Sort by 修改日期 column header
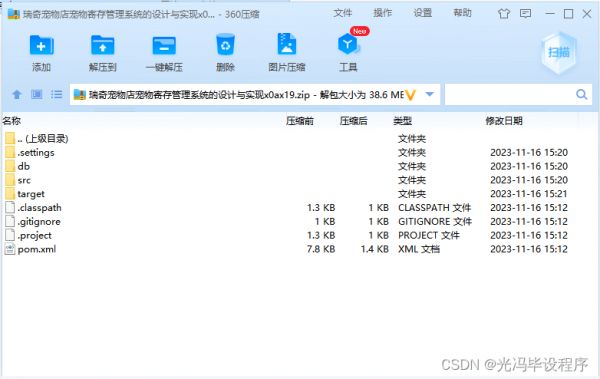Viewport: 600px width, 379px height. pos(504,121)
